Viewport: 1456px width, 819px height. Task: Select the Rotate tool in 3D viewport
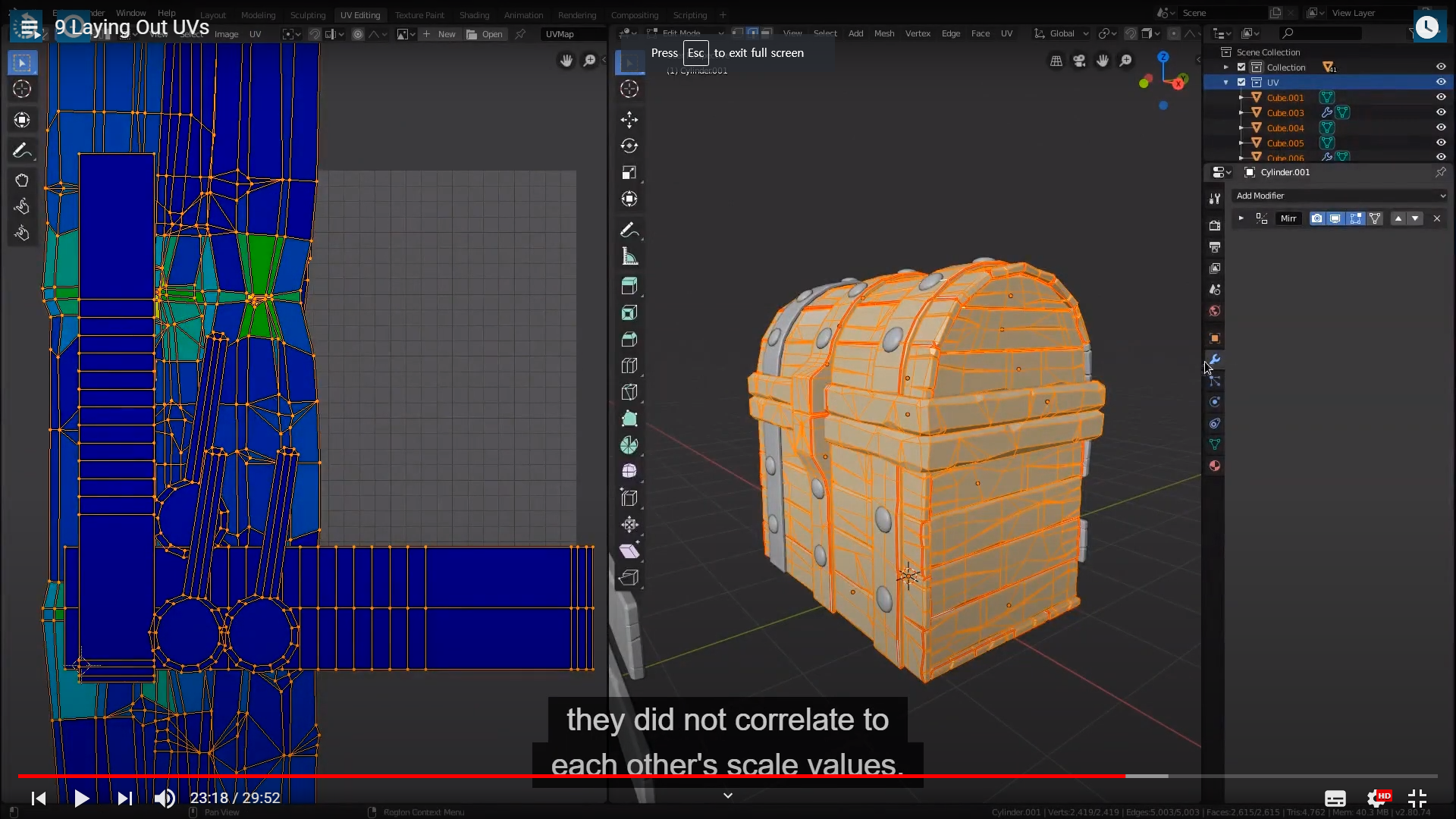point(629,146)
